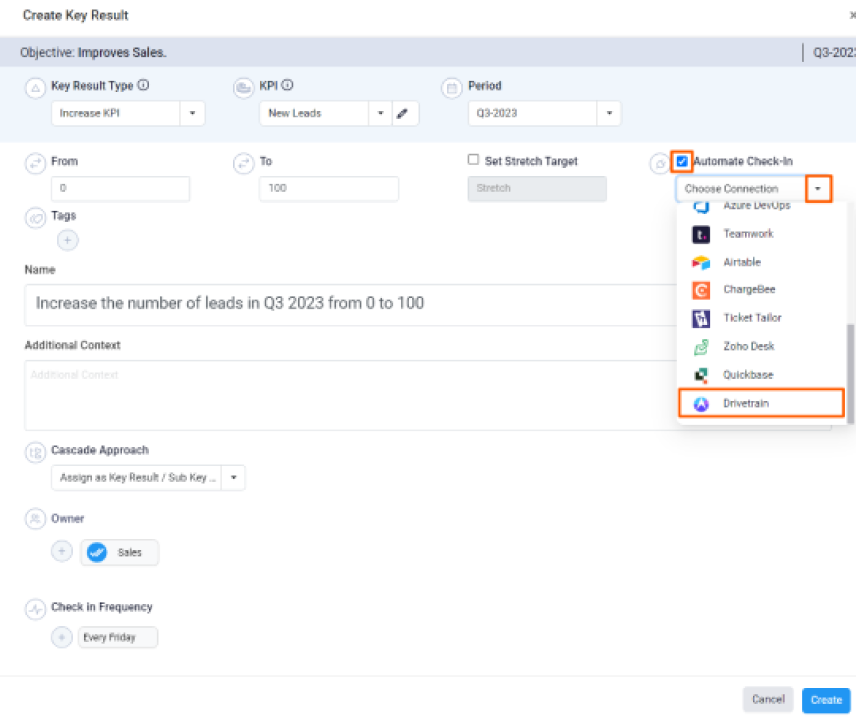Choose Zoho Desk from the connection list
Viewport: 856px width, 719px height.
coord(761,346)
